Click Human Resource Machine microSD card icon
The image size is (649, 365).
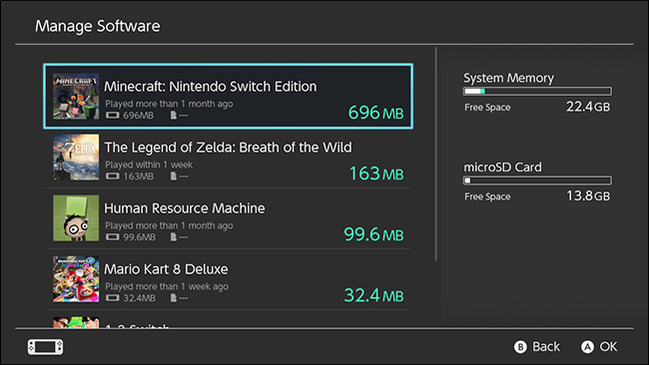coord(173,237)
